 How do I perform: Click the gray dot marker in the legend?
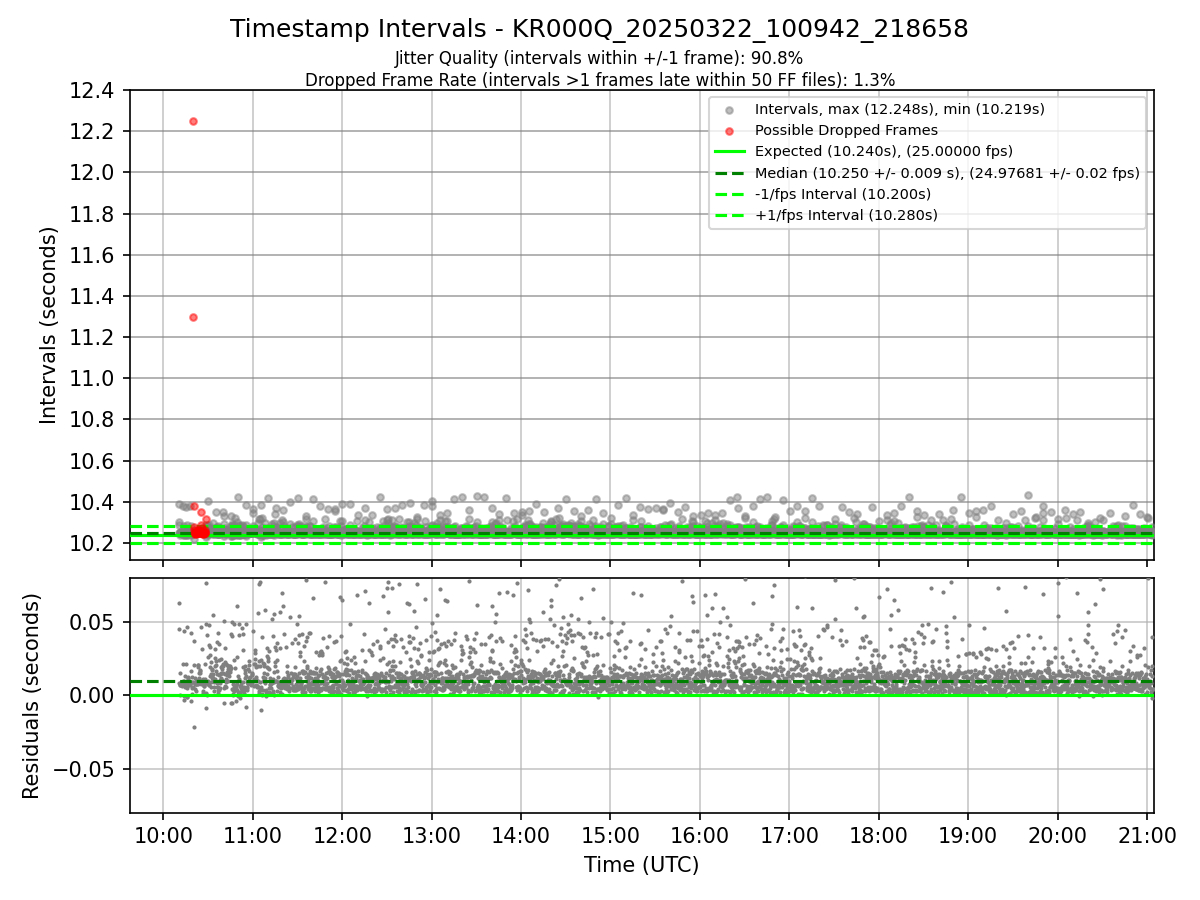click(x=730, y=110)
